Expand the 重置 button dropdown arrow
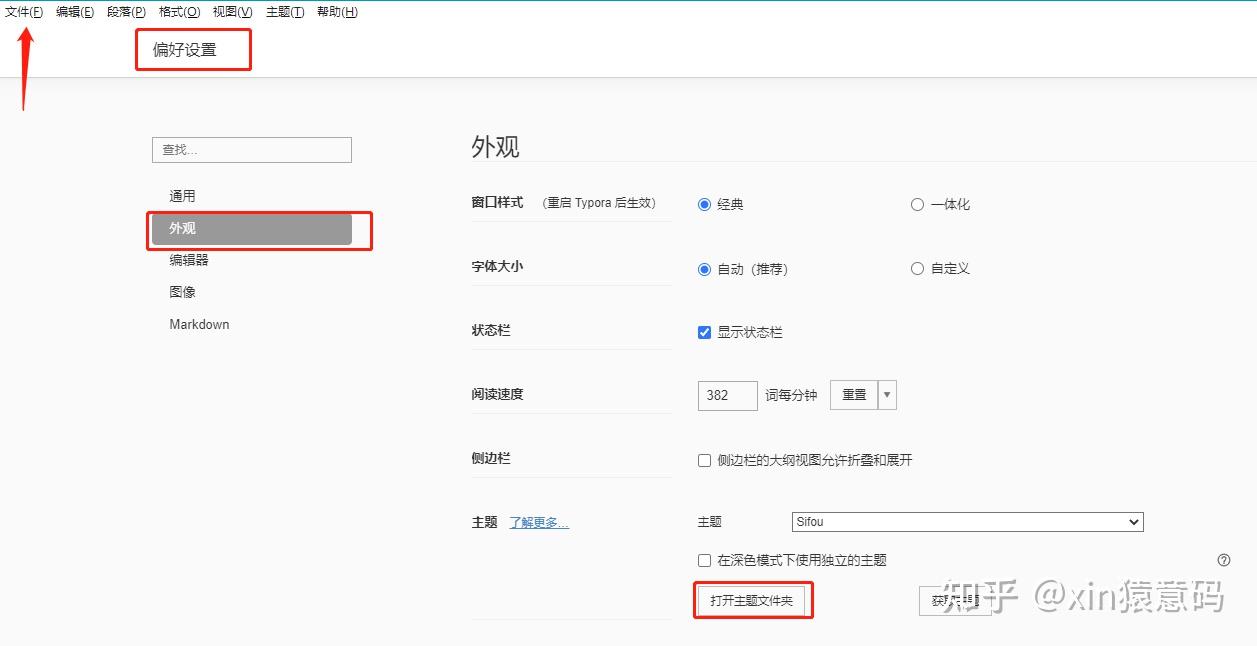1257x646 pixels. pos(885,394)
